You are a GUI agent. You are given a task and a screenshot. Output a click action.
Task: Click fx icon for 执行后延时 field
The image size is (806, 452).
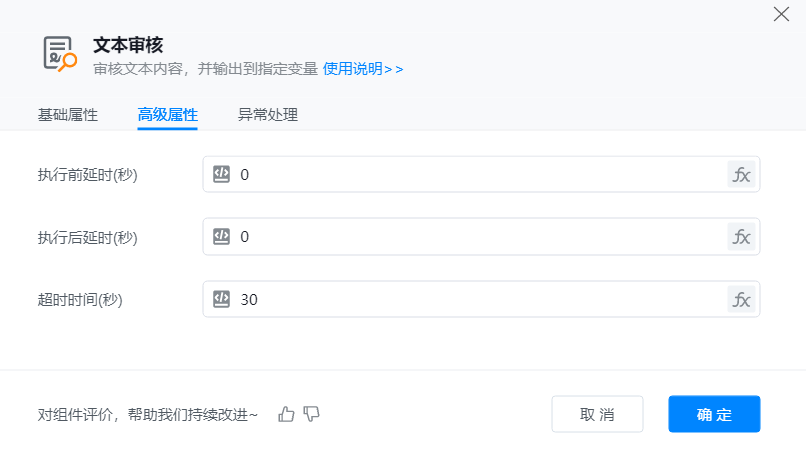741,237
